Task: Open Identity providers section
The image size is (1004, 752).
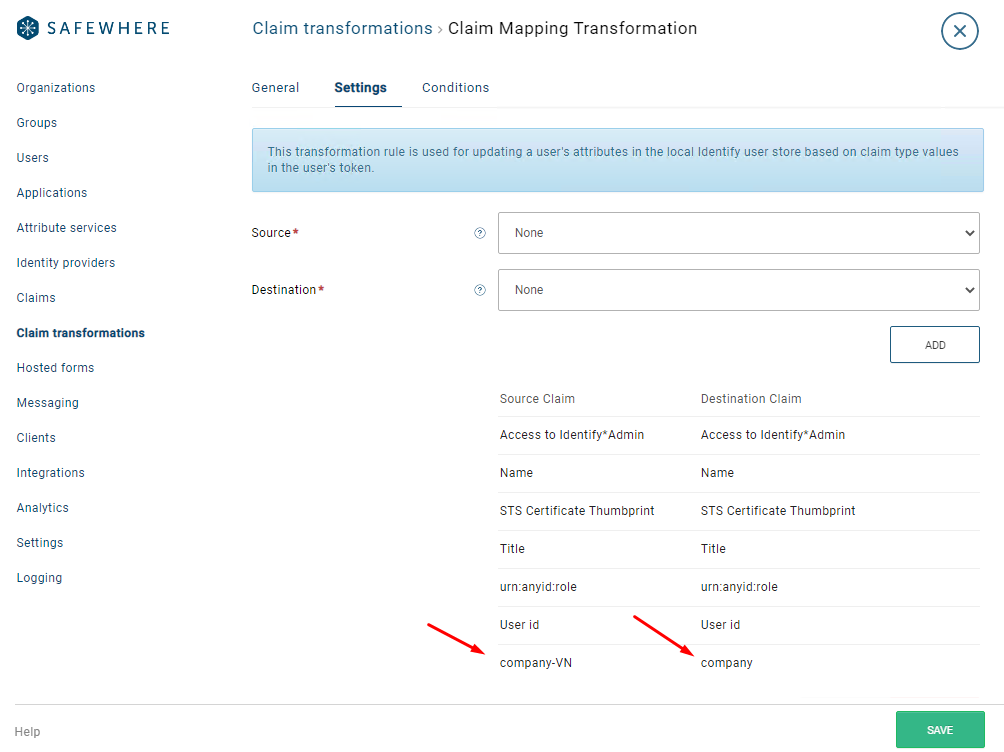Action: click(x=66, y=263)
